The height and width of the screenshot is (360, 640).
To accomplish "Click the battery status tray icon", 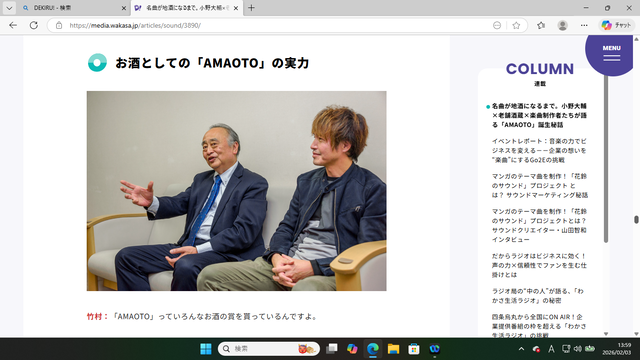I will pos(590,349).
